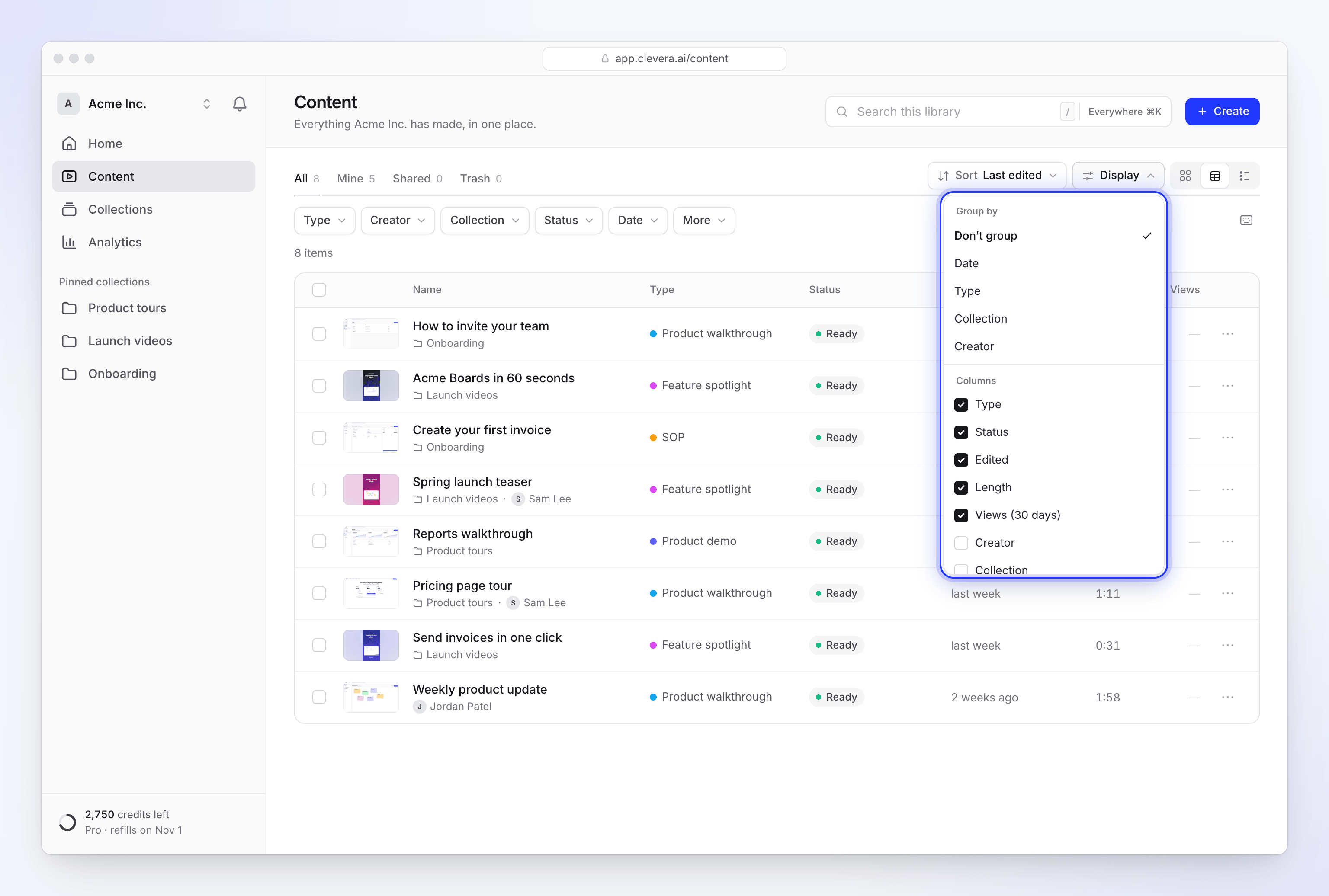Select the Pricing page tour row checkbox
This screenshot has height=896, width=1329.
coord(320,593)
